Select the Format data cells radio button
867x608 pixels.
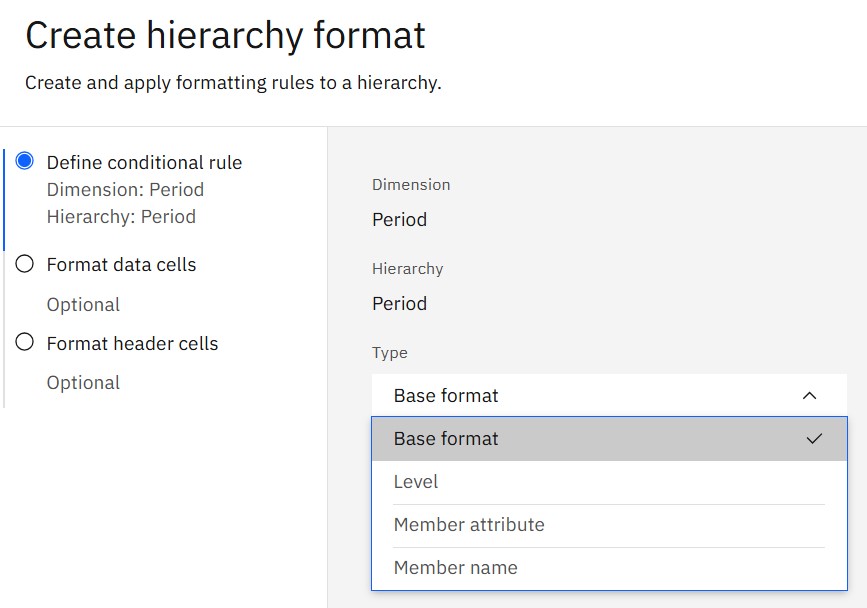25,264
